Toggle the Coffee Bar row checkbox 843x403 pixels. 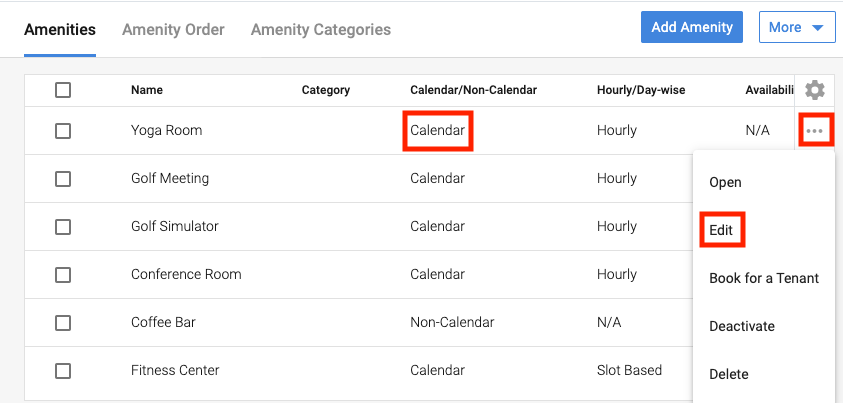(63, 323)
